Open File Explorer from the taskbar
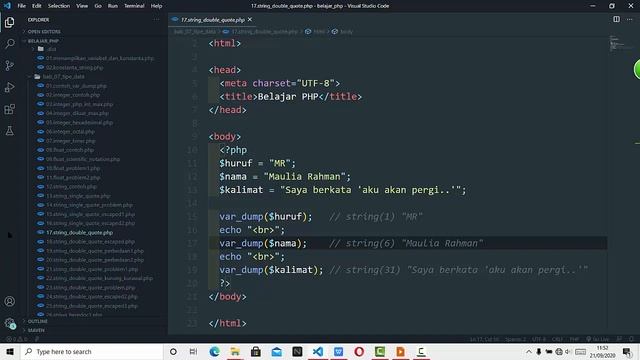Screen dimensions: 640x360 pyautogui.click(x=235, y=351)
